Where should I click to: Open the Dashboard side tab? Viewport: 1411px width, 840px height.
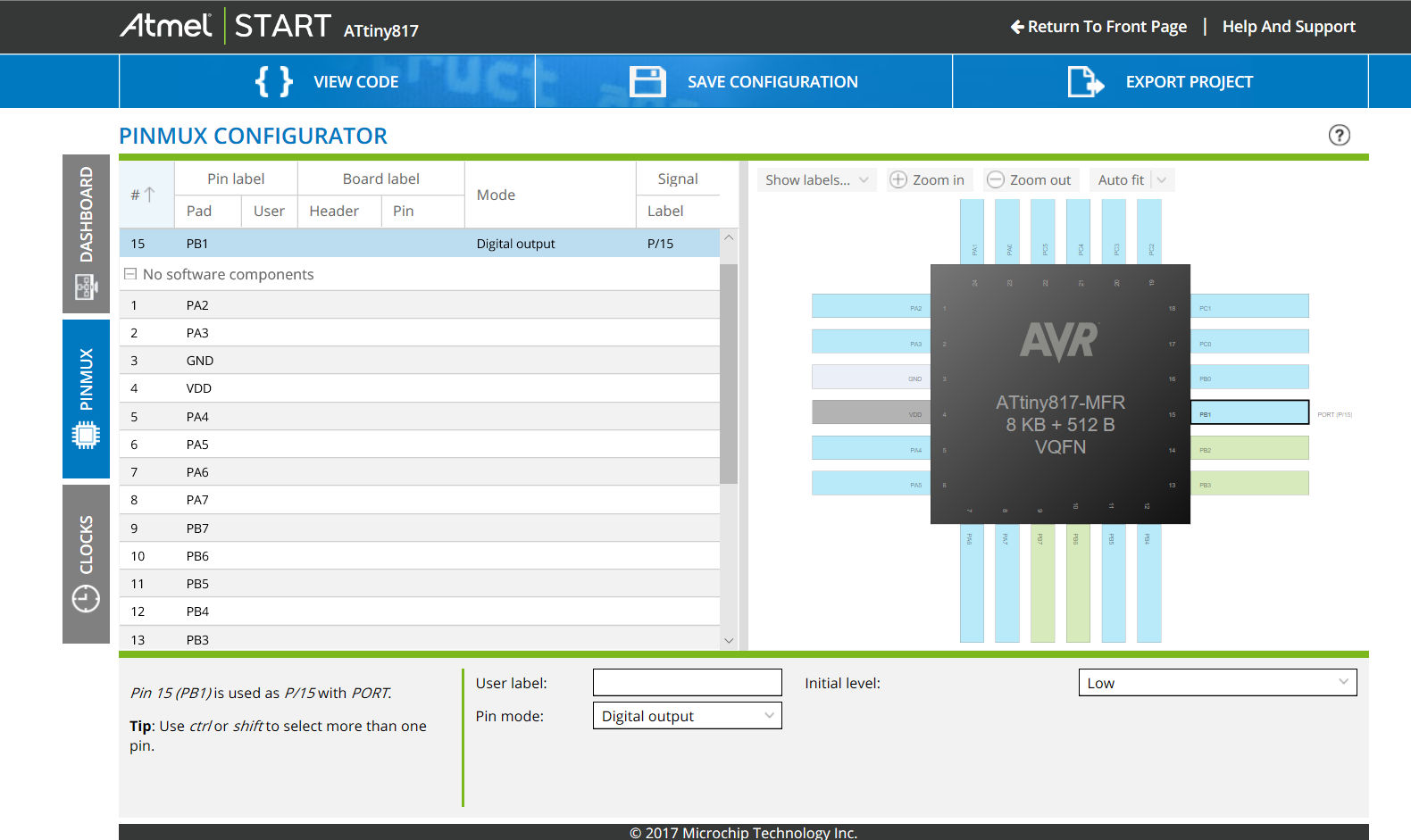[x=86, y=234]
